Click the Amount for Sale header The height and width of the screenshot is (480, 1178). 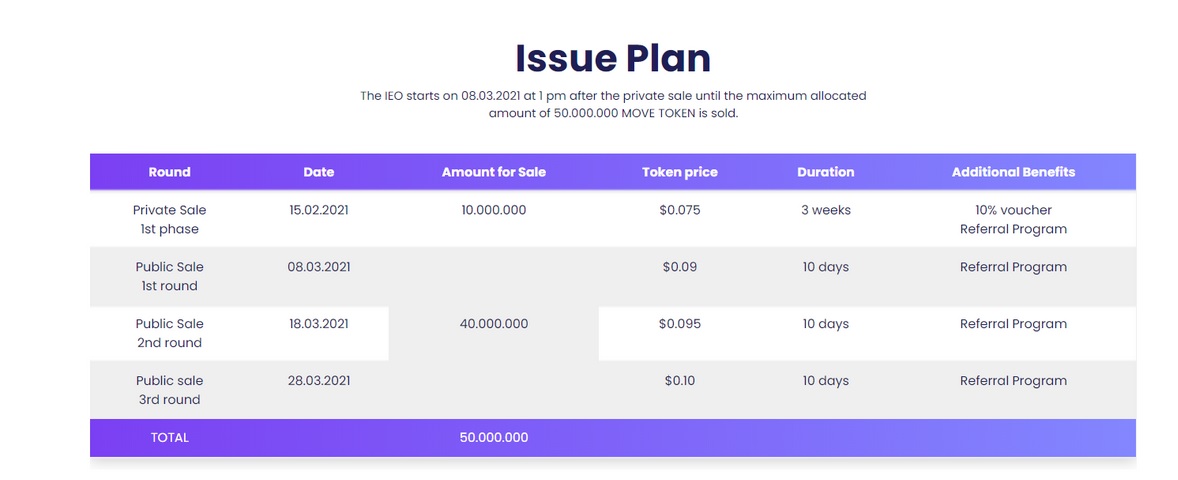click(x=494, y=172)
